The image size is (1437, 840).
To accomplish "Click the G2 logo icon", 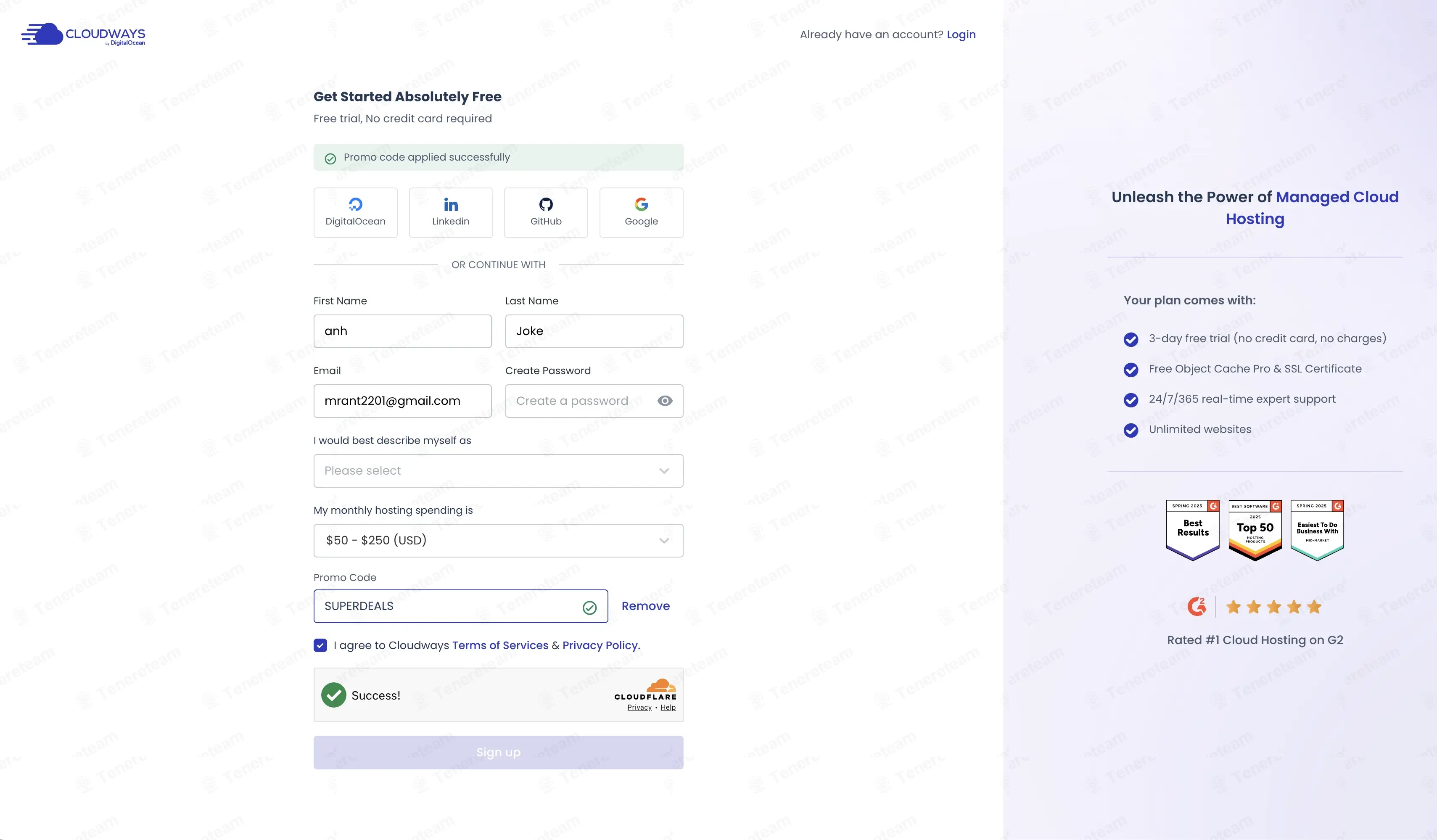I will point(1197,606).
